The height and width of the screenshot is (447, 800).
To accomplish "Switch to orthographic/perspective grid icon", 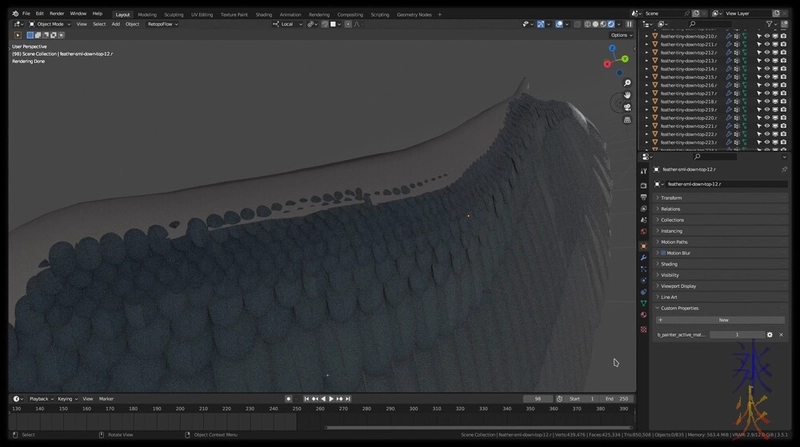I will coord(627,119).
